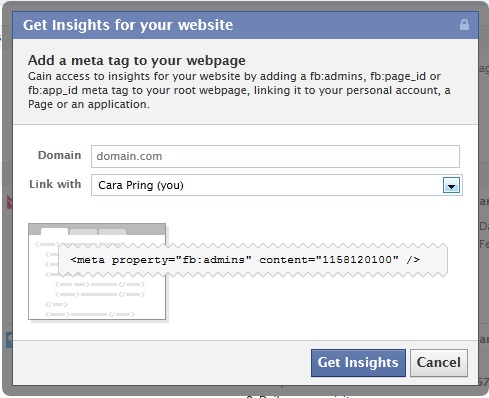The image size is (489, 398).
Task: Click the middle gray tab in the illustration
Action: pos(83,232)
